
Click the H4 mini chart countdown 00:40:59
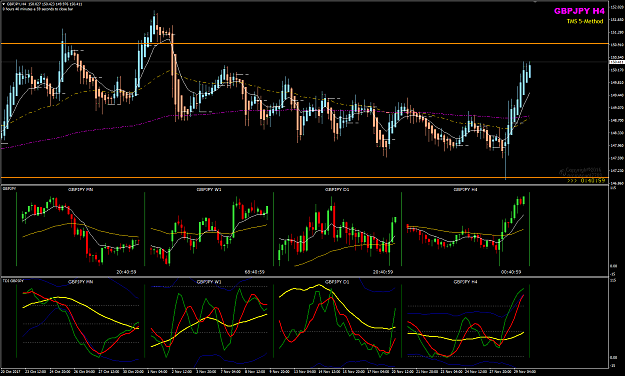(511, 272)
